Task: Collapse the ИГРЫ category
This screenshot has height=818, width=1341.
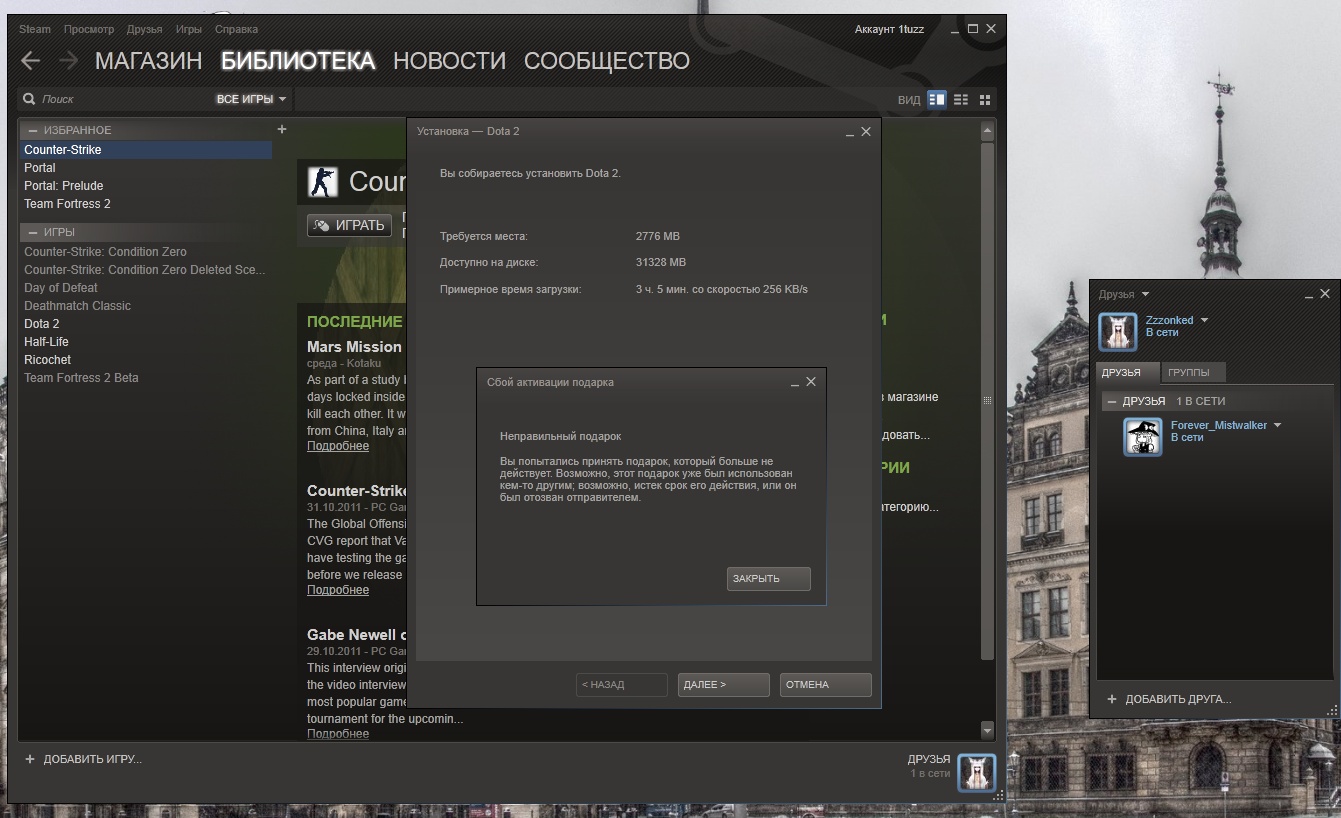Action: (x=32, y=232)
